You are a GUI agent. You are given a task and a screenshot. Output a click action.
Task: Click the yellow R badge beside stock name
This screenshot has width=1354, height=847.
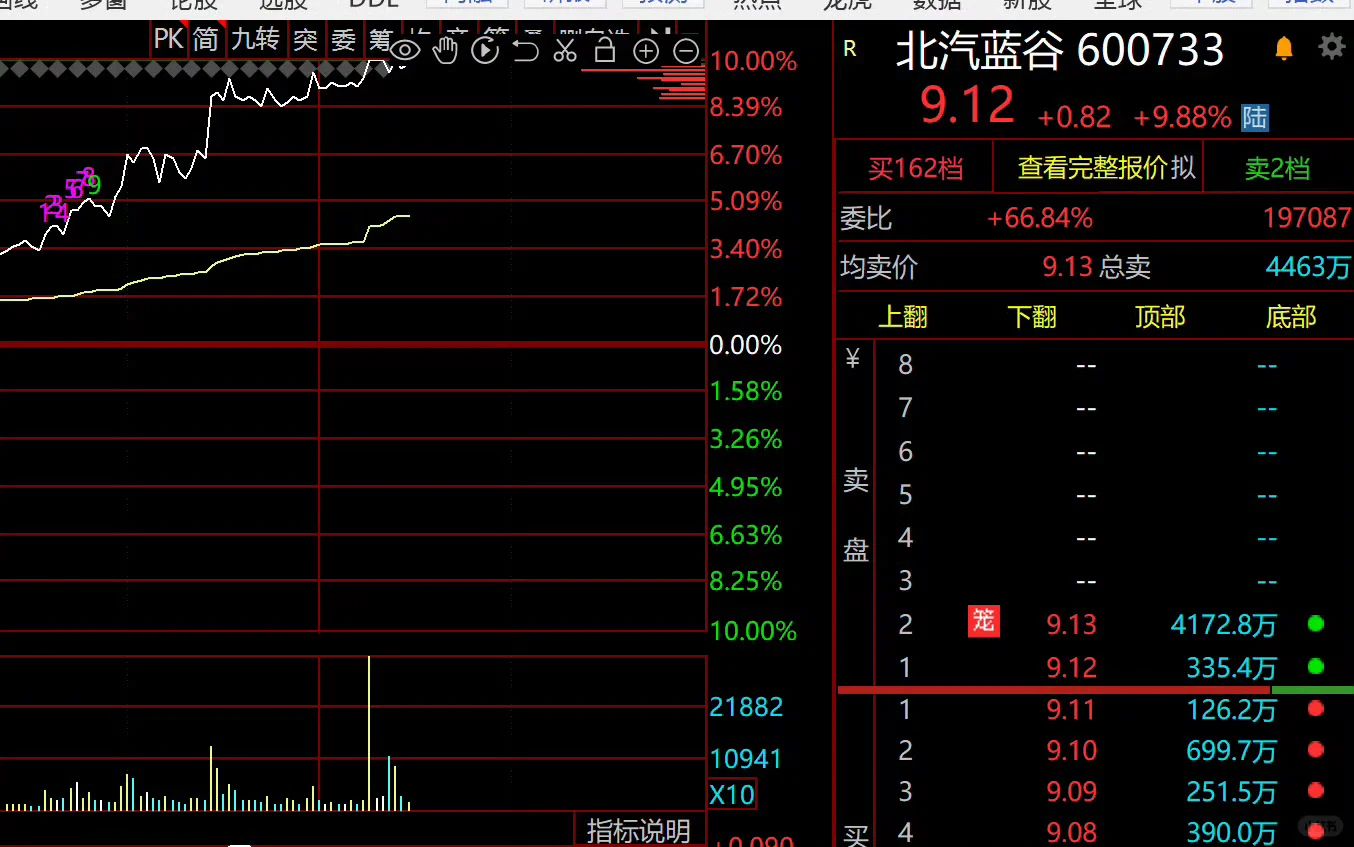pyautogui.click(x=850, y=48)
